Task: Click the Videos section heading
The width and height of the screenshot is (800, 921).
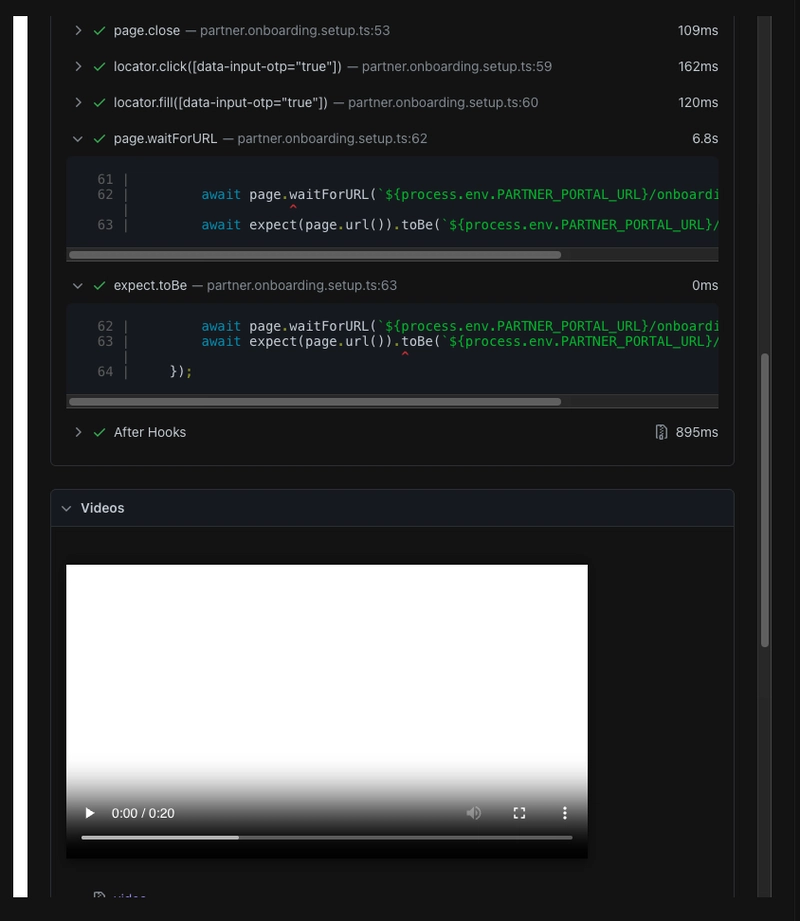Action: click(102, 508)
